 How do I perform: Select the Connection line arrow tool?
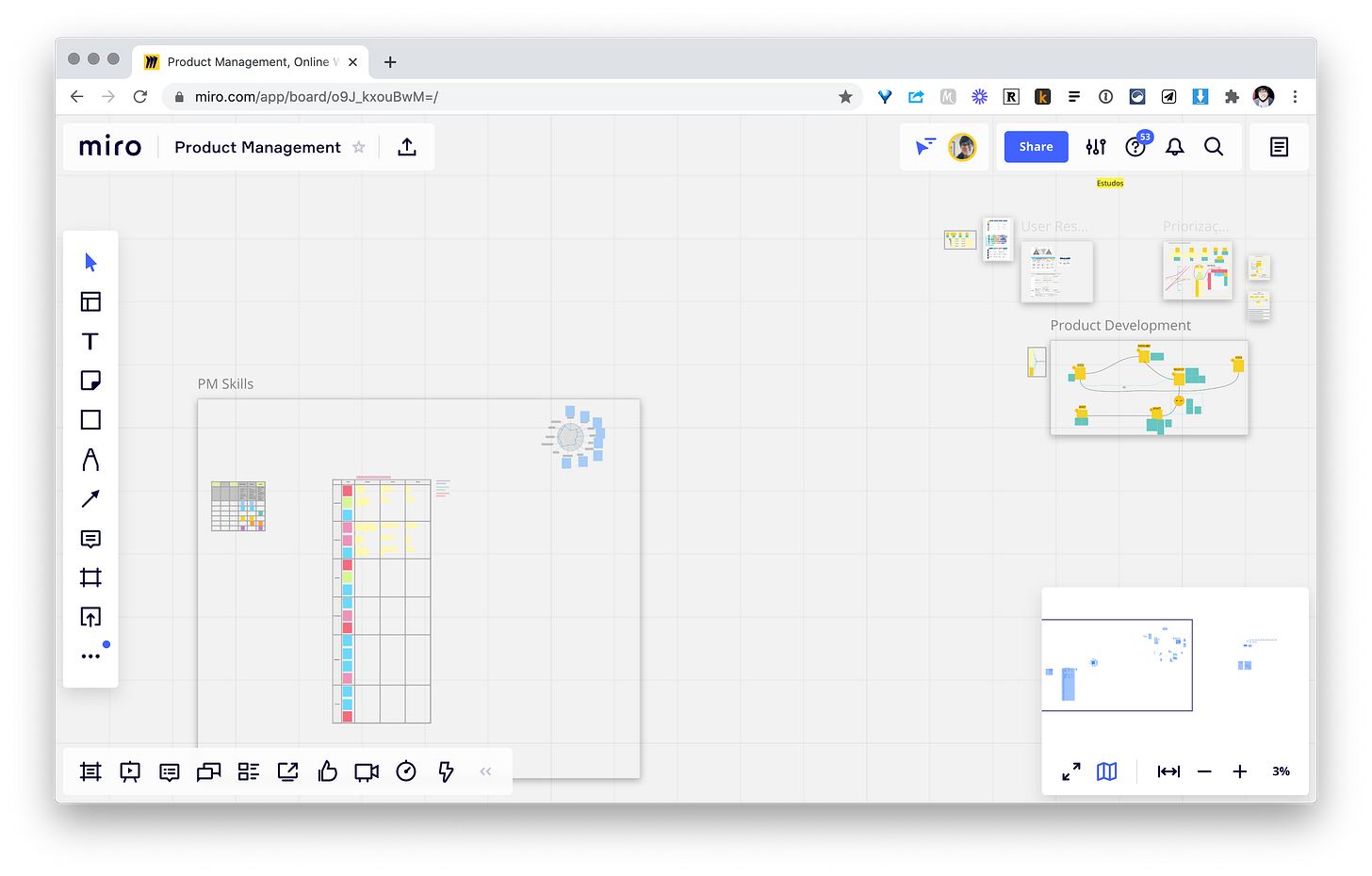[x=90, y=499]
